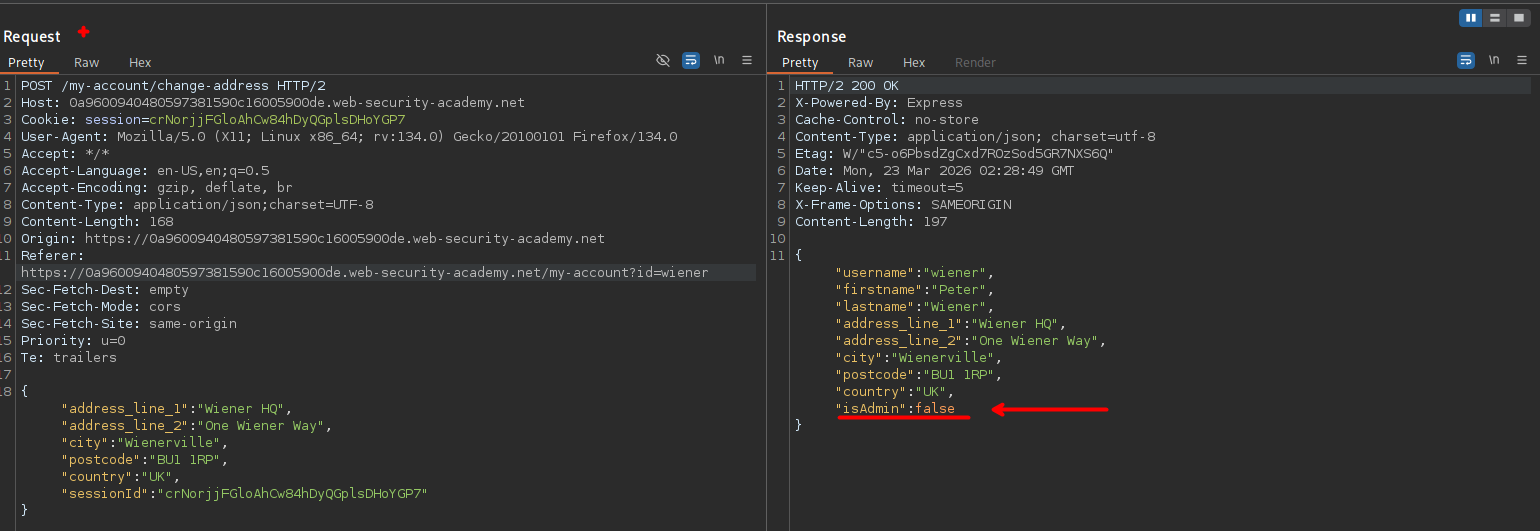Viewport: 1540px width, 531px height.
Task: Select combined tabbed layout icon
Action: coord(1517,18)
